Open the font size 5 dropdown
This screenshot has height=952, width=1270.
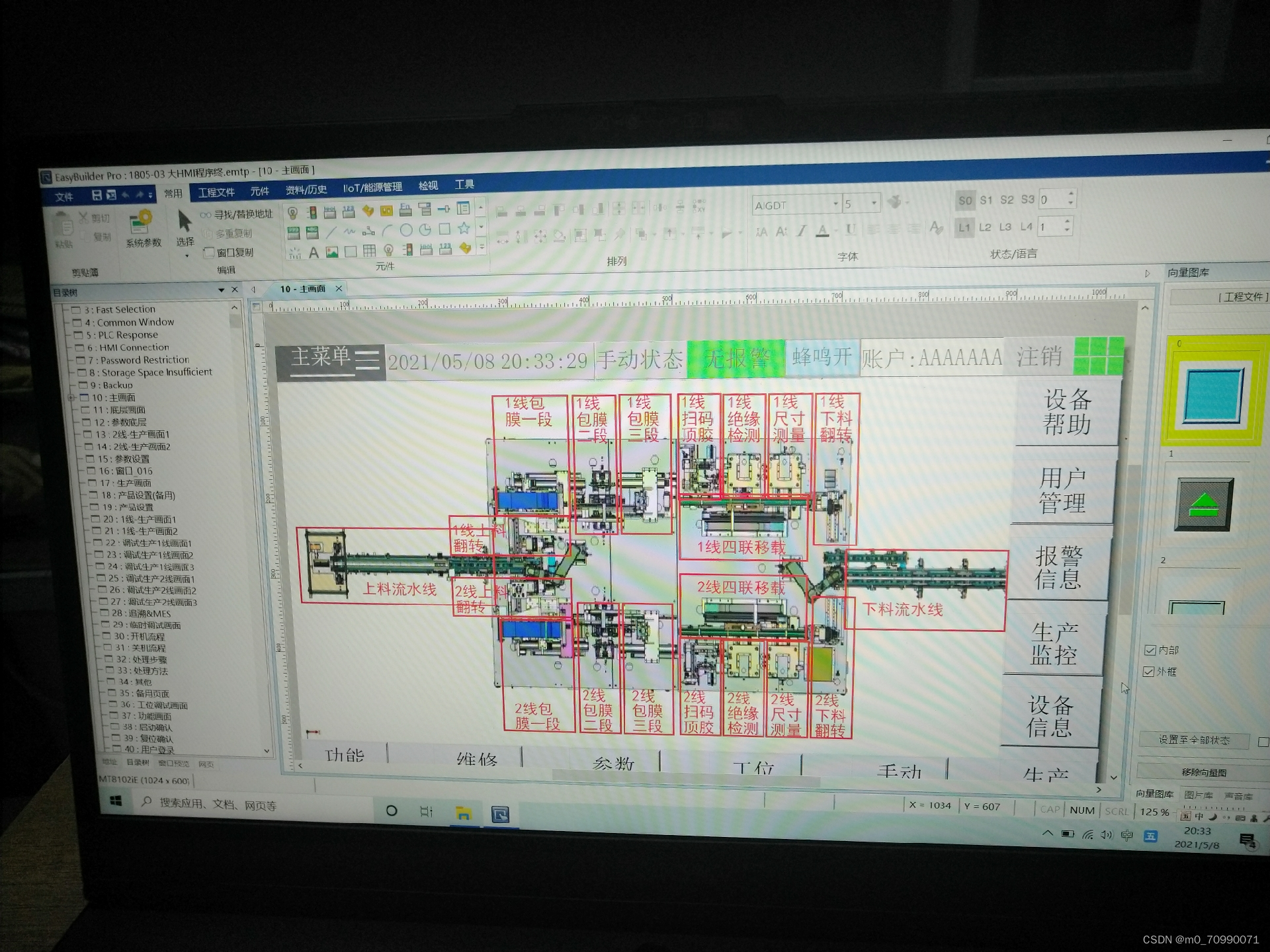point(874,203)
